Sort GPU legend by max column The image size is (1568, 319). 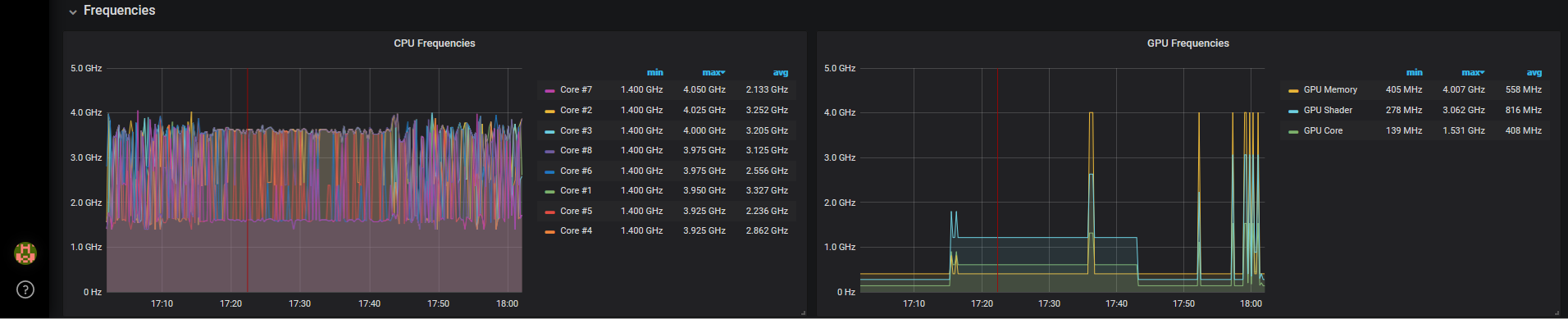tap(1473, 72)
